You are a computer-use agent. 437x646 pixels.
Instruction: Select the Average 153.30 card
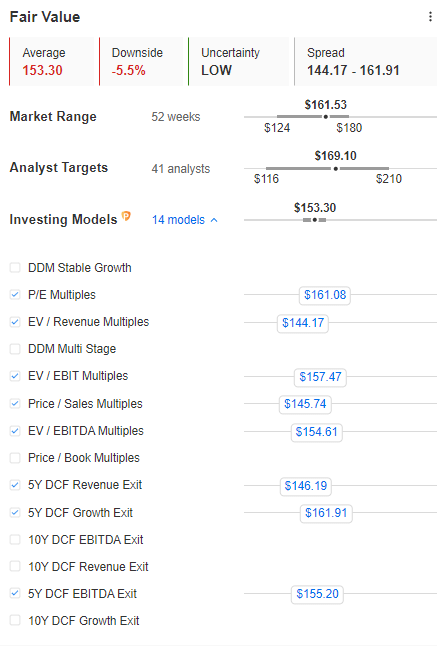[51, 61]
